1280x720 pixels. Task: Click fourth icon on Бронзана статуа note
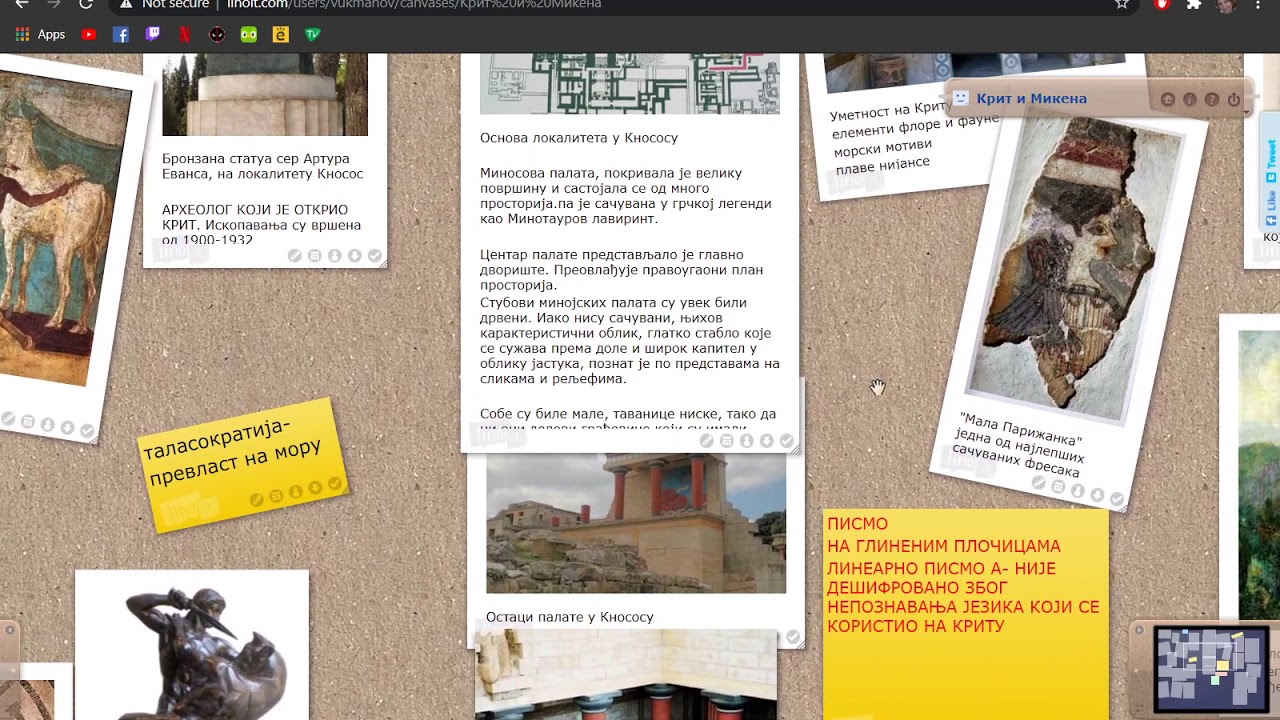point(354,256)
